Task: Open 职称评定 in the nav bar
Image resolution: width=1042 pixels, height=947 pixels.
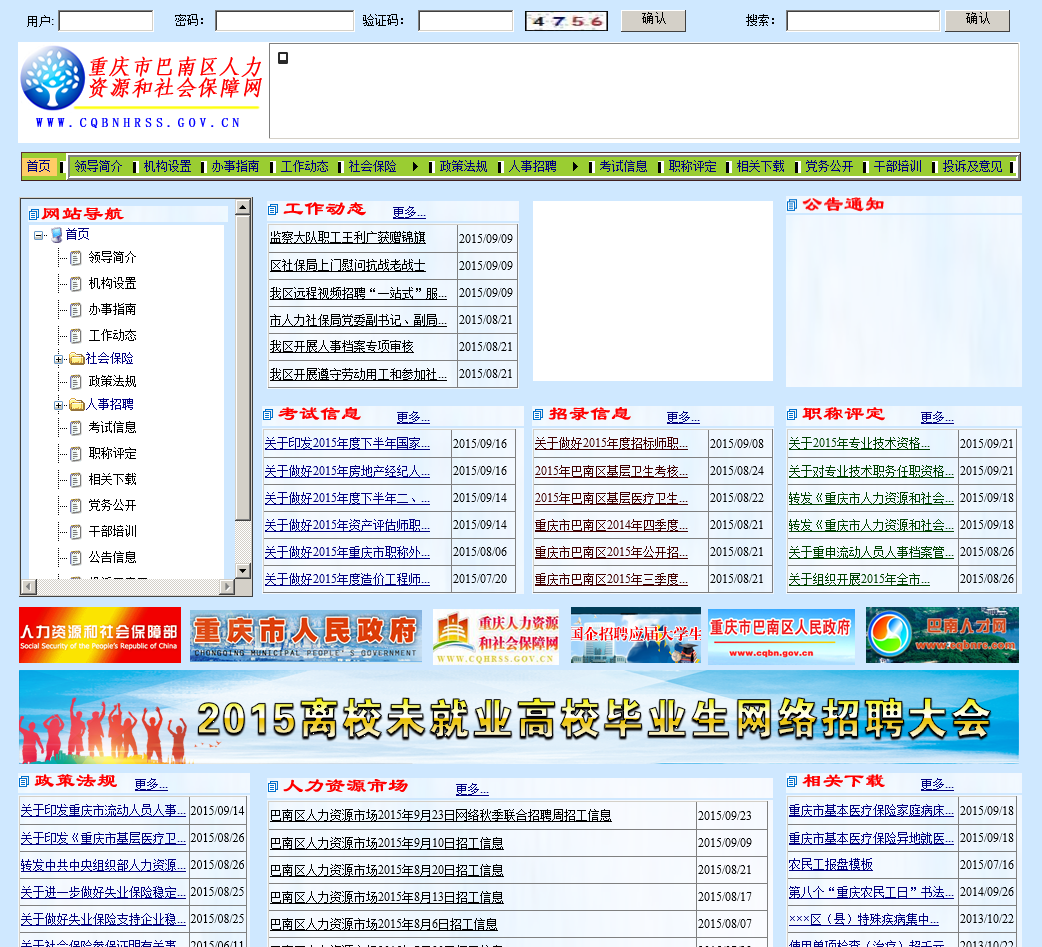Action: [692, 167]
